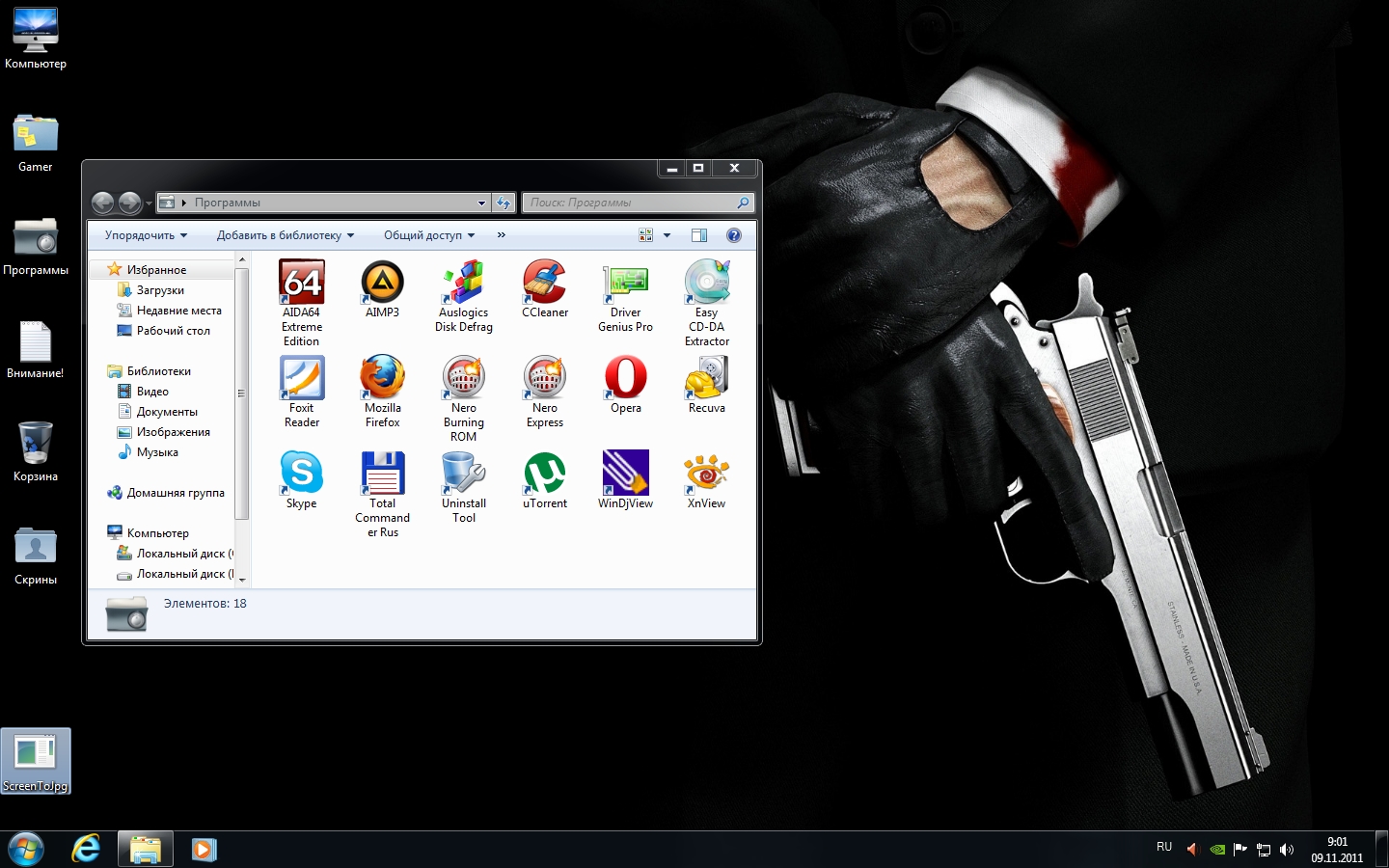Click the CCleaner shortcut
The width and height of the screenshot is (1389, 868).
[x=545, y=288]
